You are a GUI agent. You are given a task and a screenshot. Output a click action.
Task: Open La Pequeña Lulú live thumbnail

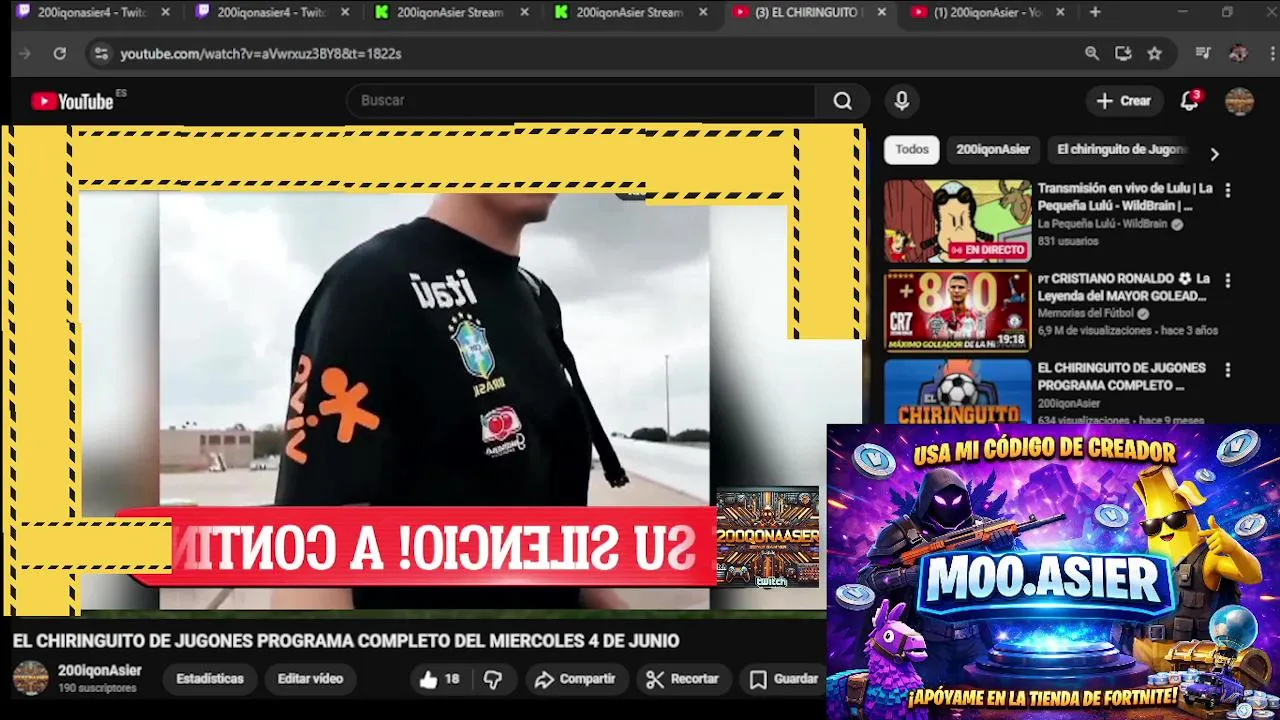pyautogui.click(x=957, y=221)
